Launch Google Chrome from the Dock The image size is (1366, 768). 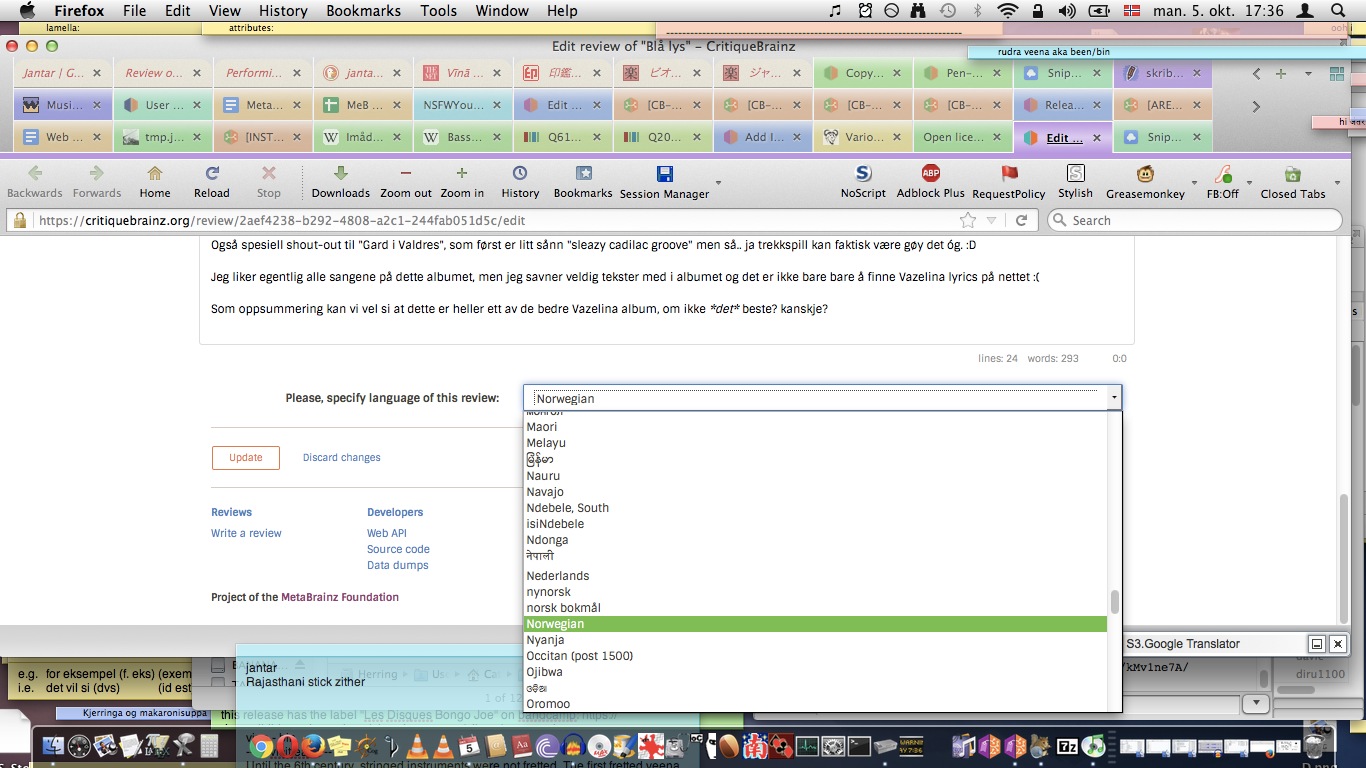click(262, 746)
